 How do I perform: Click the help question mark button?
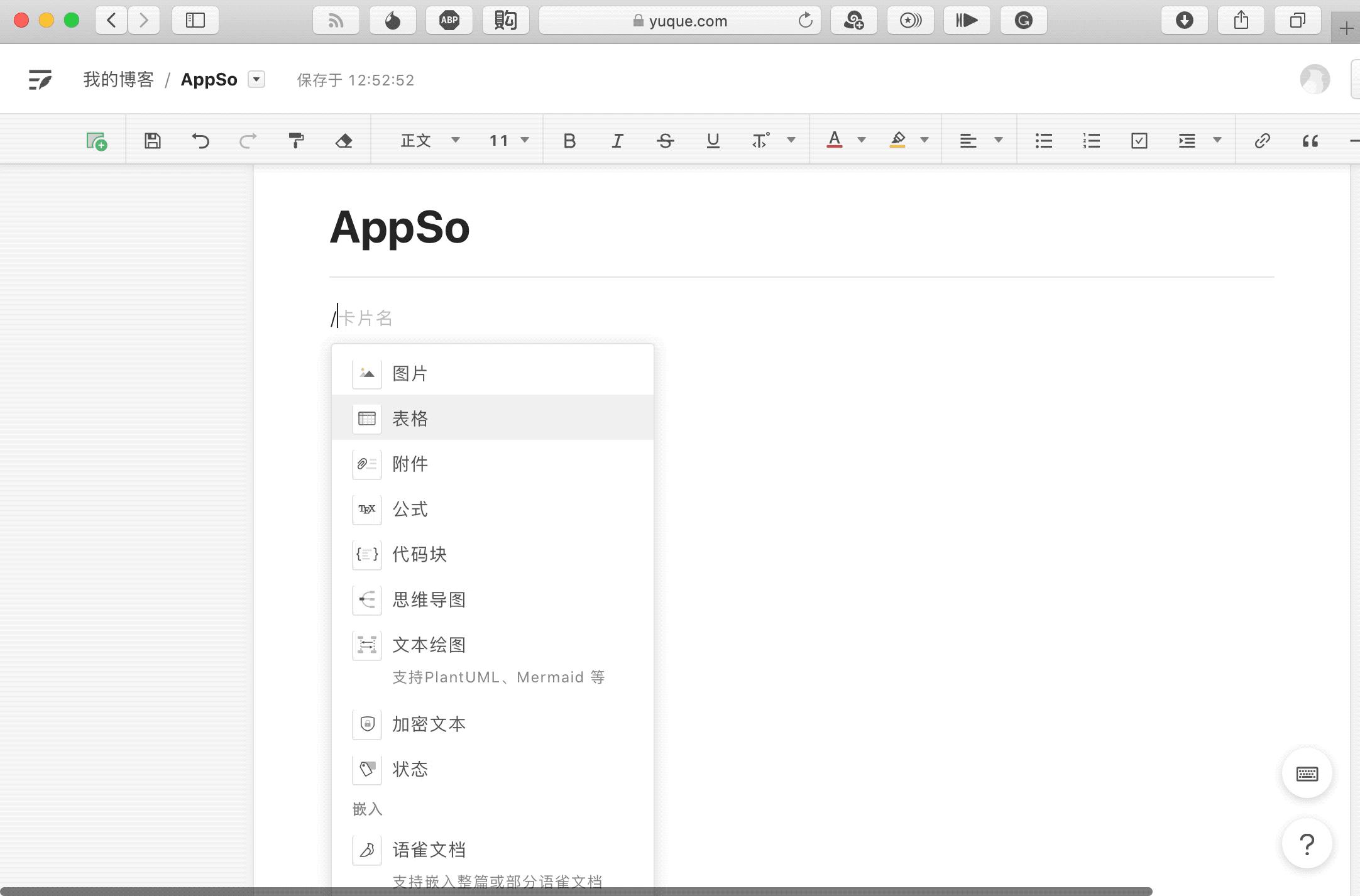tap(1307, 844)
